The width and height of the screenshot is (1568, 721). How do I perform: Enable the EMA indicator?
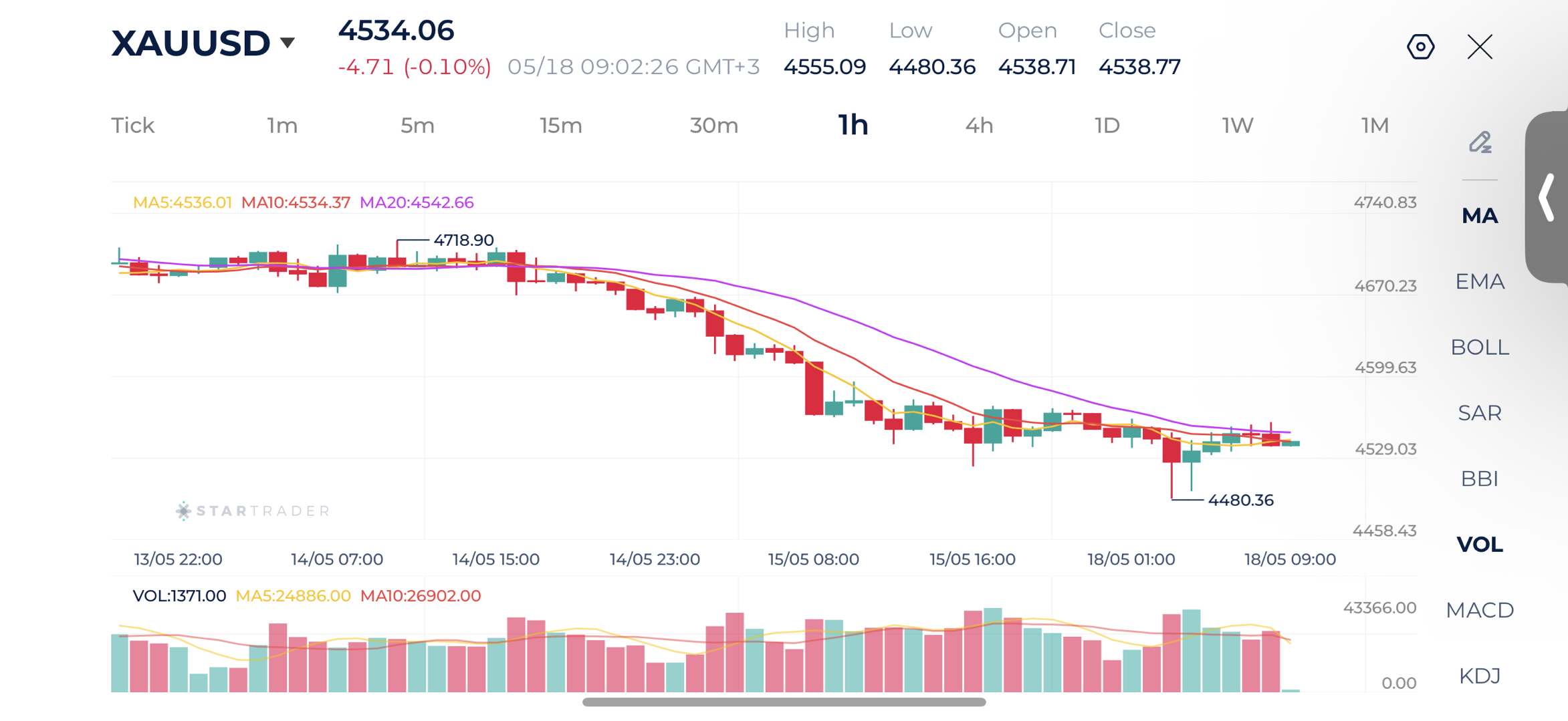coord(1480,281)
